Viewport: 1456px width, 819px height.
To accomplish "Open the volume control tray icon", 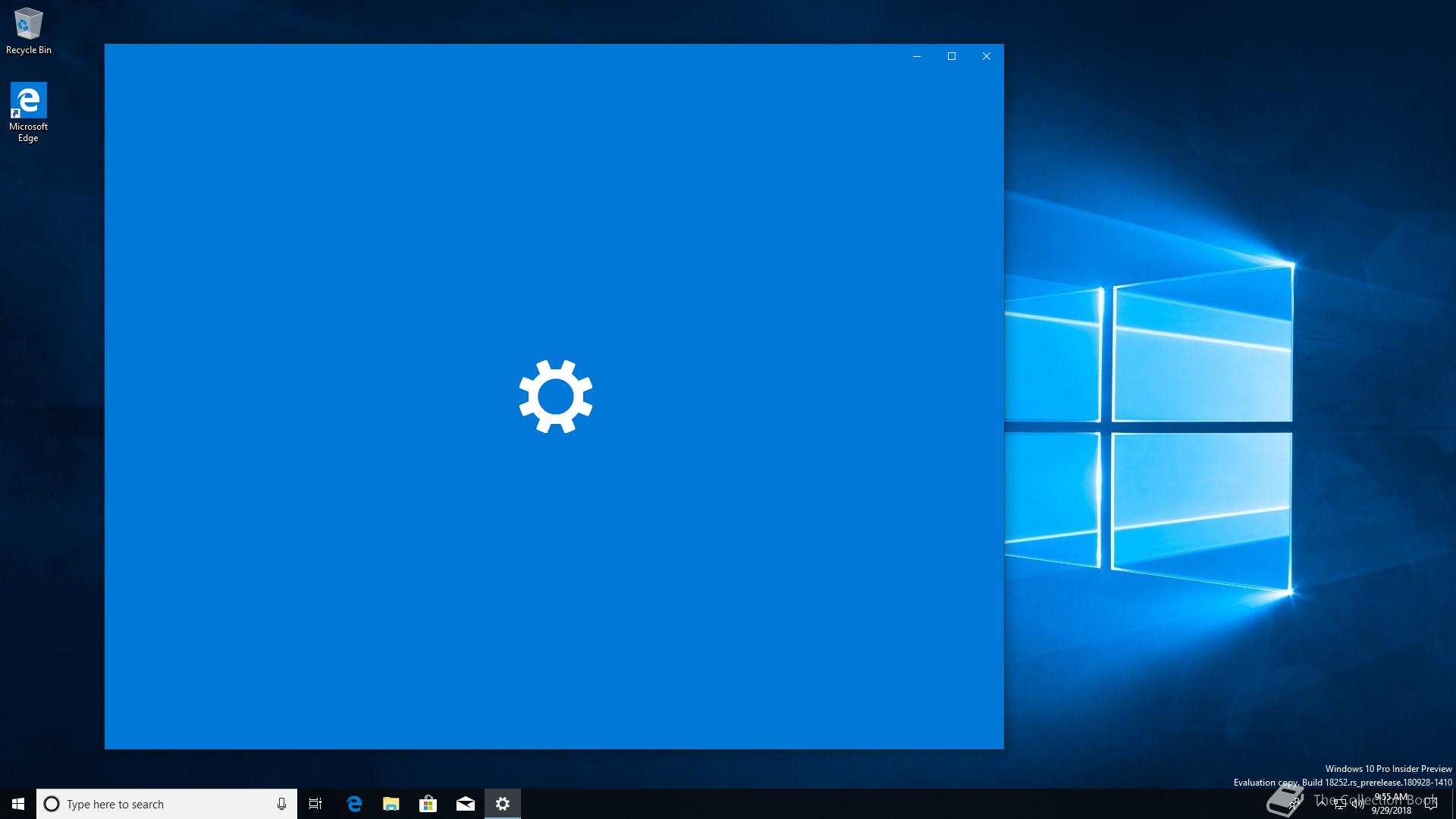I will [x=1358, y=804].
